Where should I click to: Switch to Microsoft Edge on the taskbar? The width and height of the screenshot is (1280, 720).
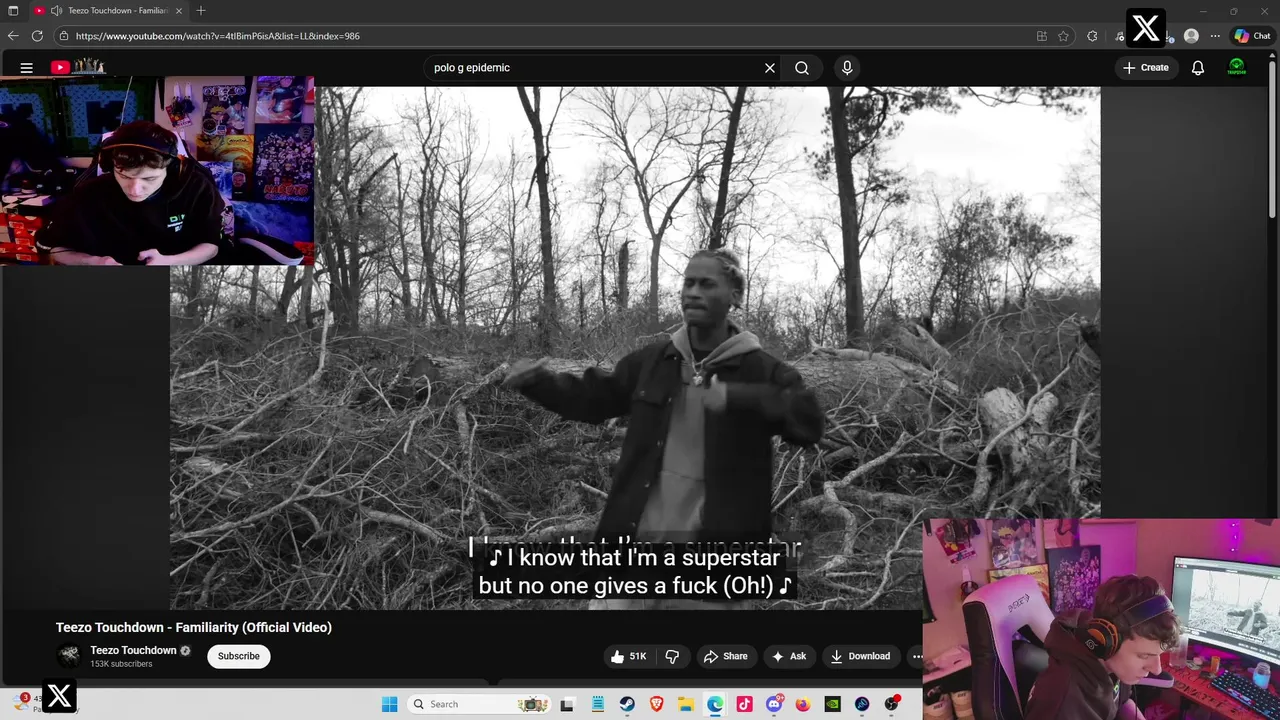(715, 704)
